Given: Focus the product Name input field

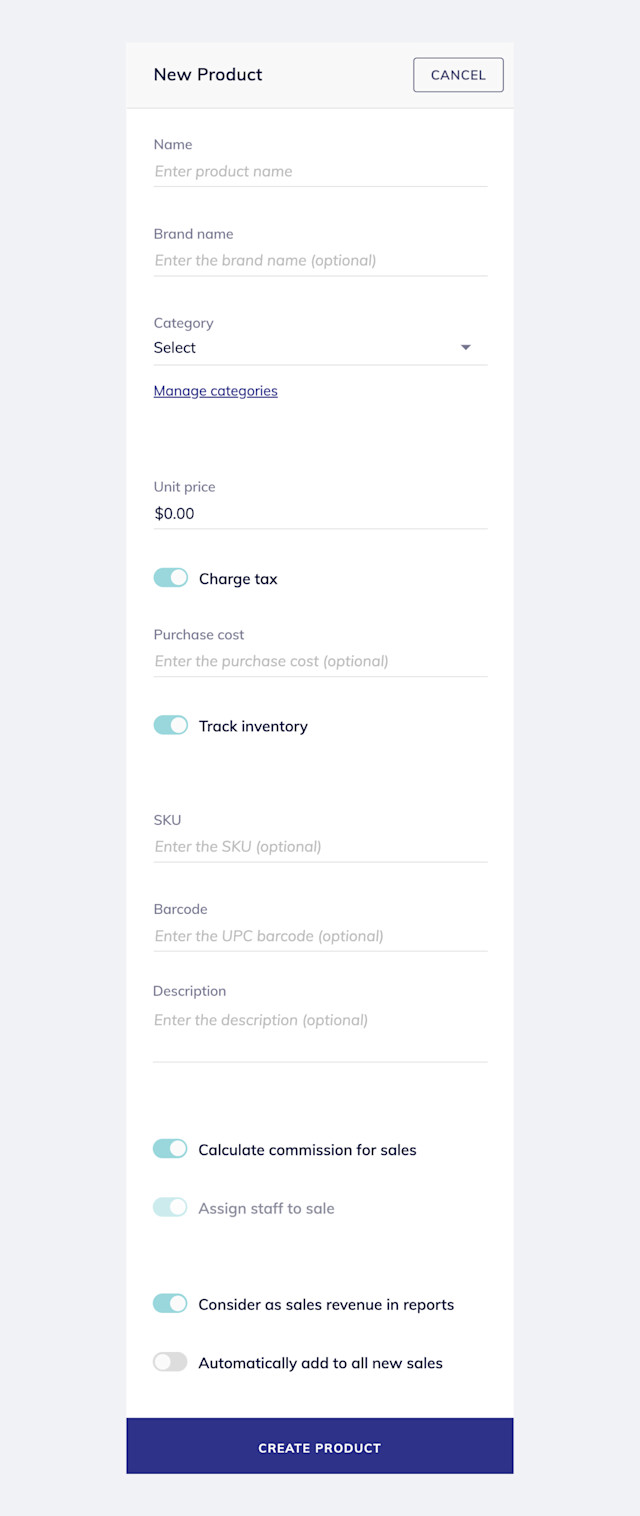Looking at the screenshot, I should click(x=320, y=172).
